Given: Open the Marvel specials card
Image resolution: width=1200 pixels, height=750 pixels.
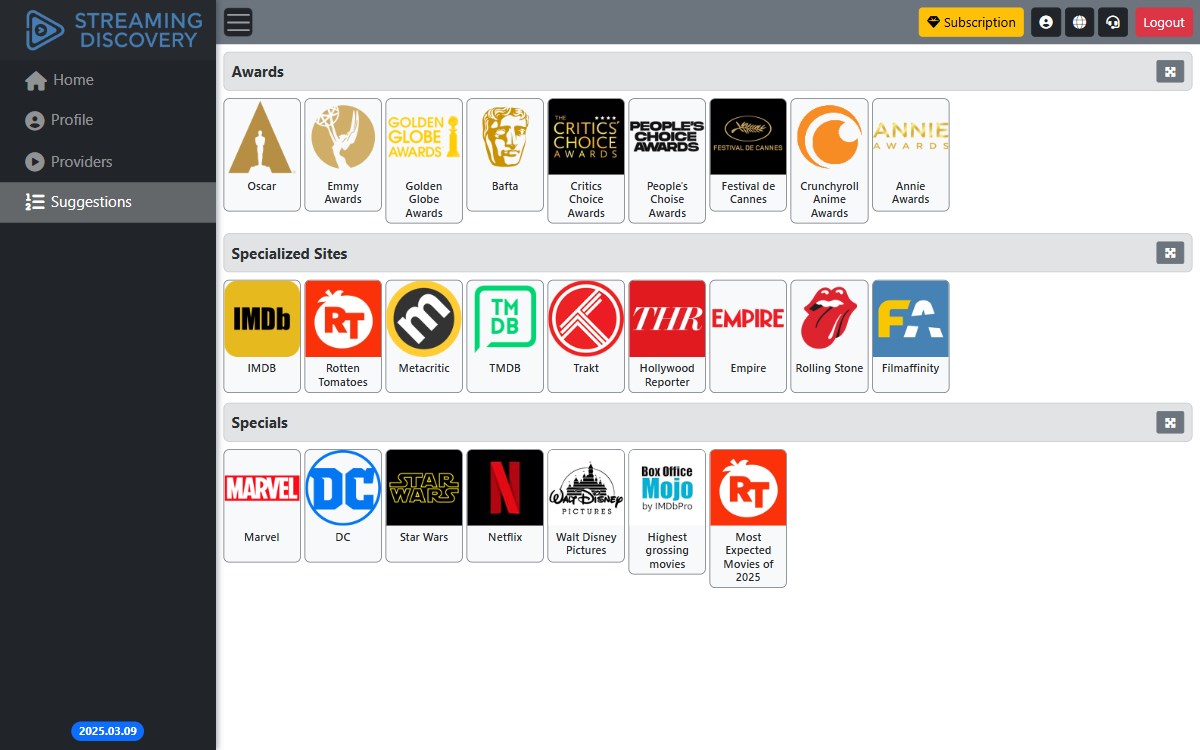Looking at the screenshot, I should [262, 506].
